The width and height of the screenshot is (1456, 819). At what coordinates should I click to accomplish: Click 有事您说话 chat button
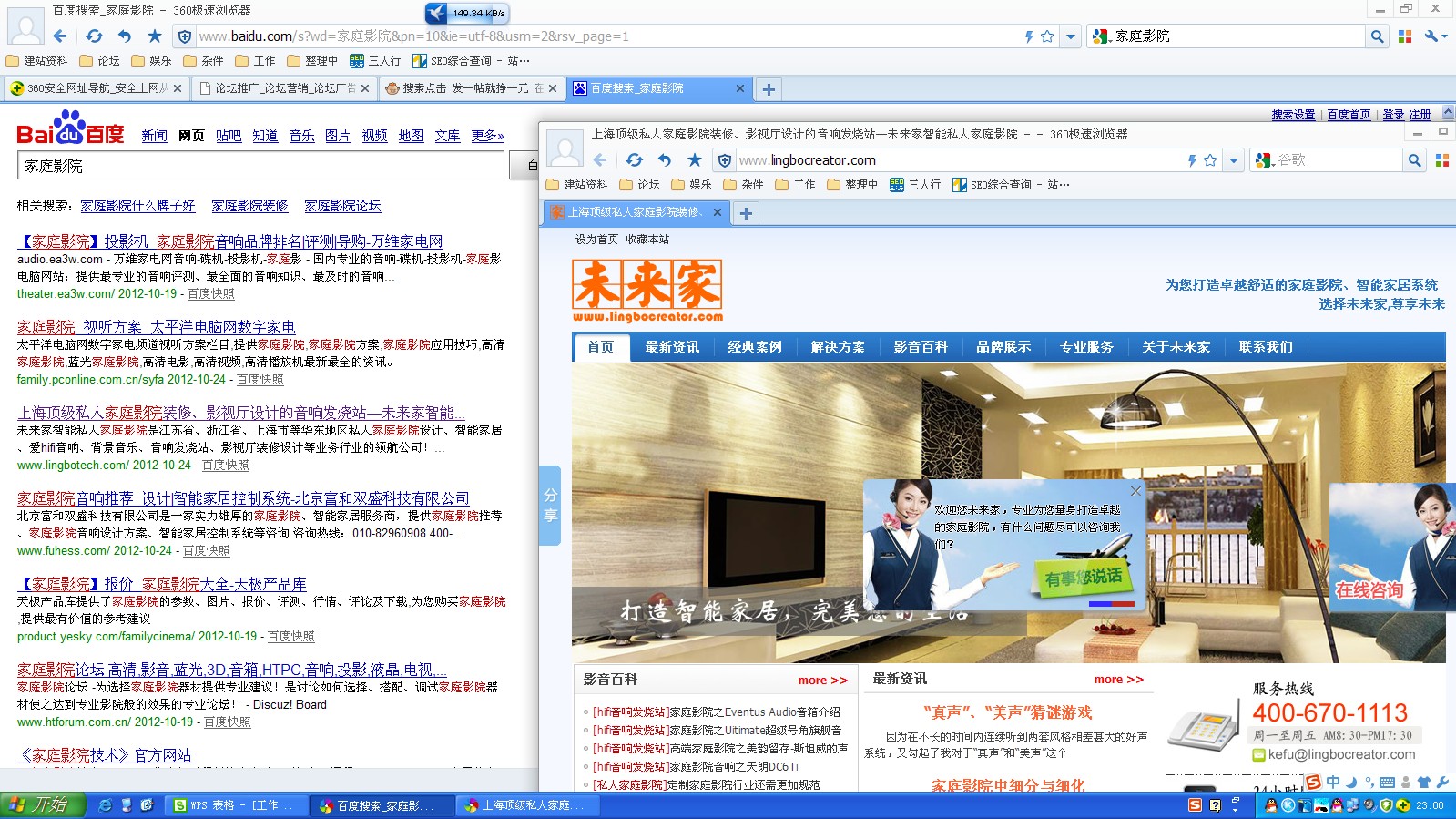[1083, 578]
